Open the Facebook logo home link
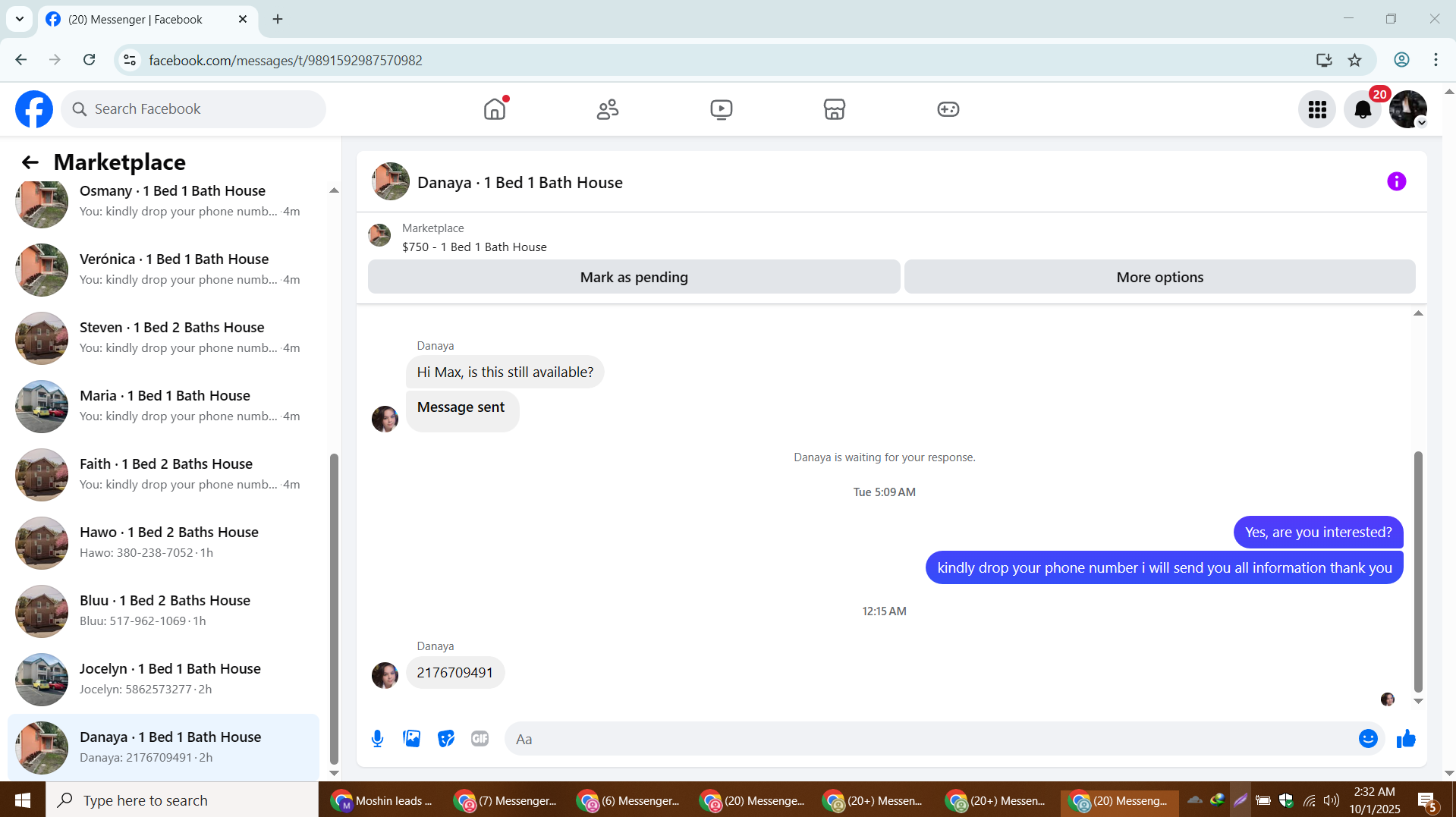The height and width of the screenshot is (817, 1456). coord(34,109)
